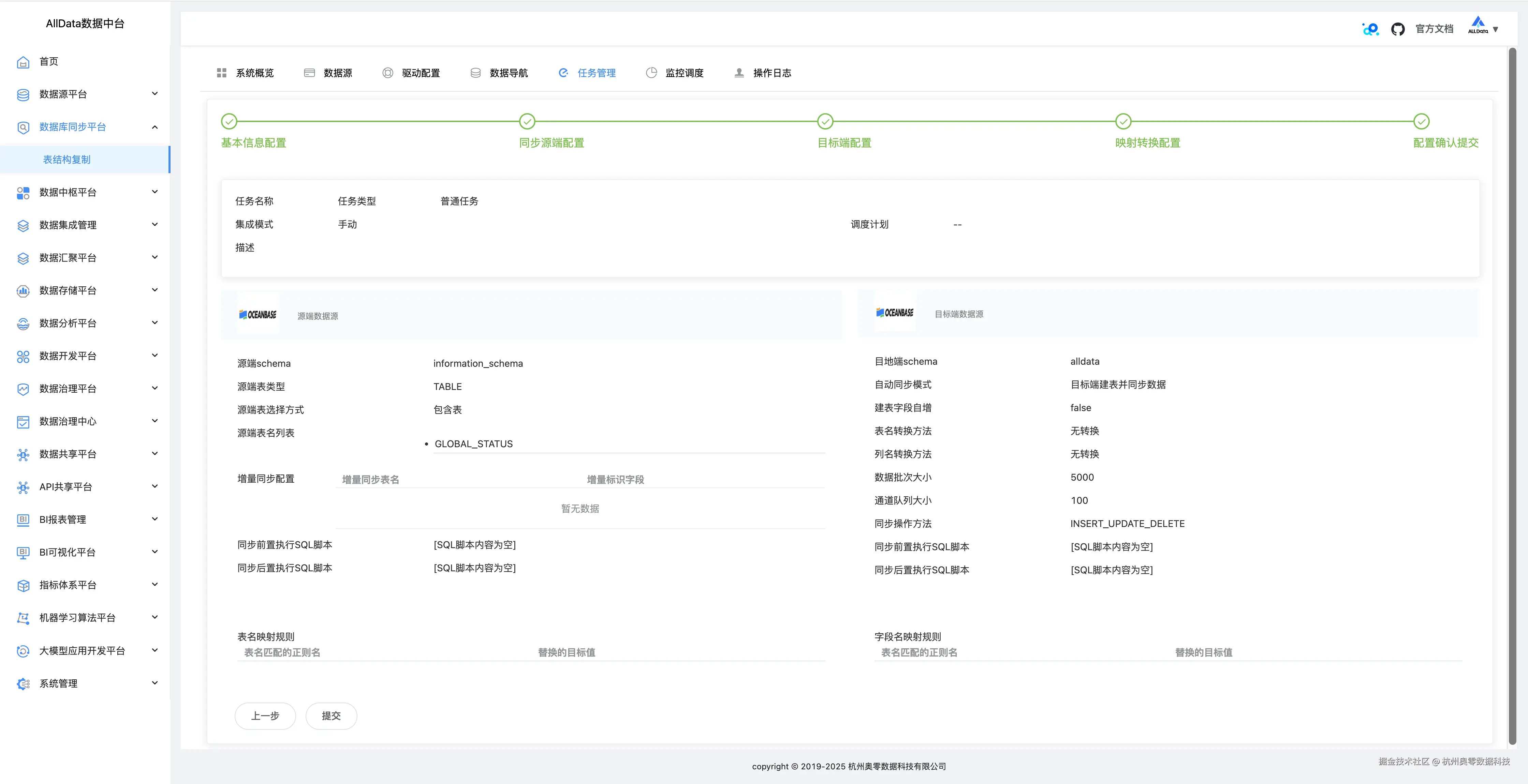Select the 映射转换配置 step checkmark
Image resolution: width=1528 pixels, height=784 pixels.
(x=1123, y=122)
